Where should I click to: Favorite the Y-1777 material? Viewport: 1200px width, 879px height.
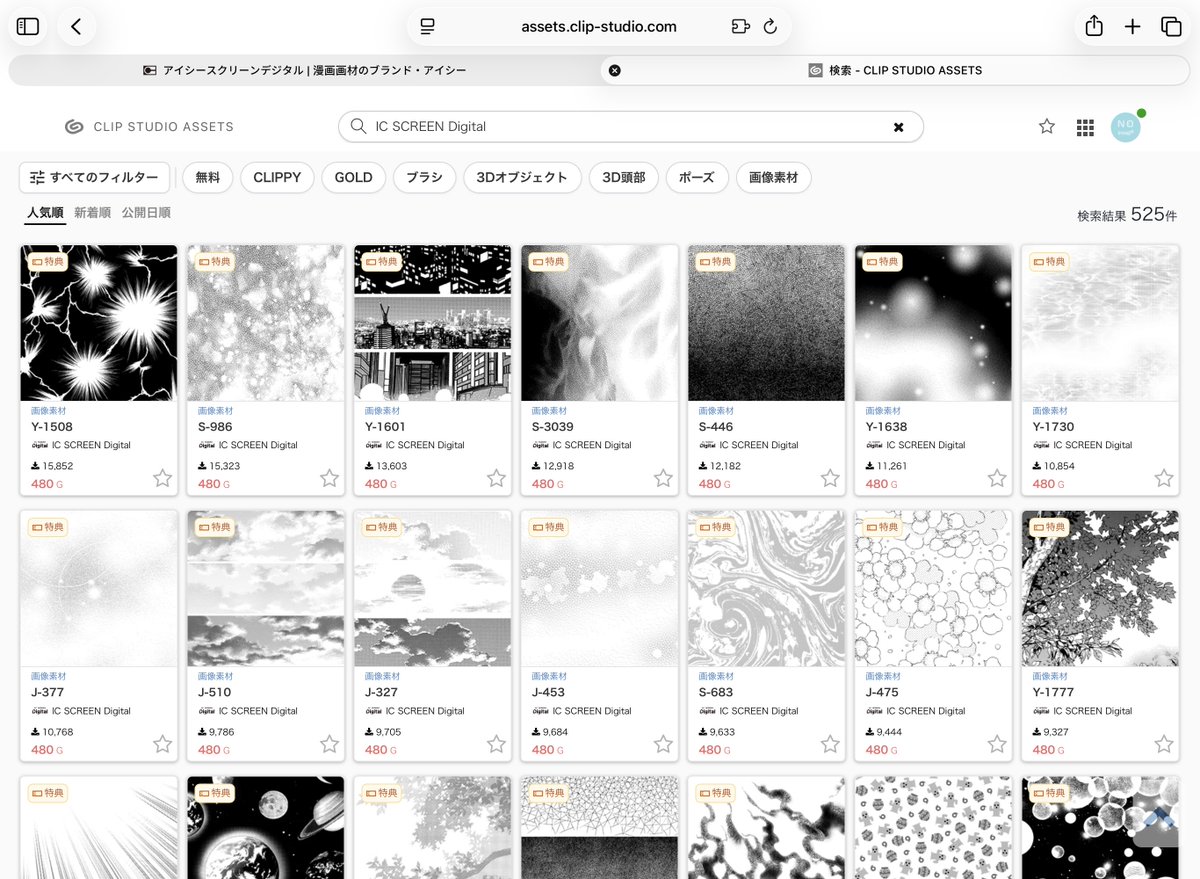[1165, 744]
